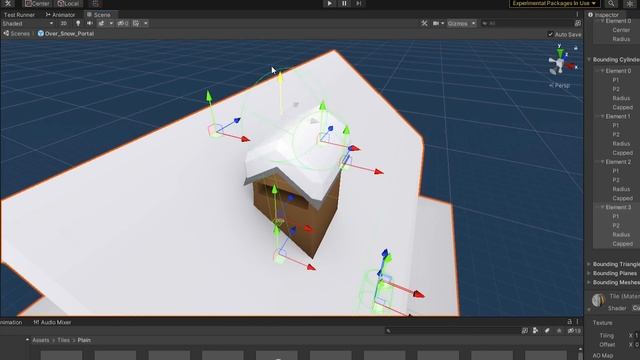
Task: Open the Shaded draw mode dropdown
Action: click(28, 24)
